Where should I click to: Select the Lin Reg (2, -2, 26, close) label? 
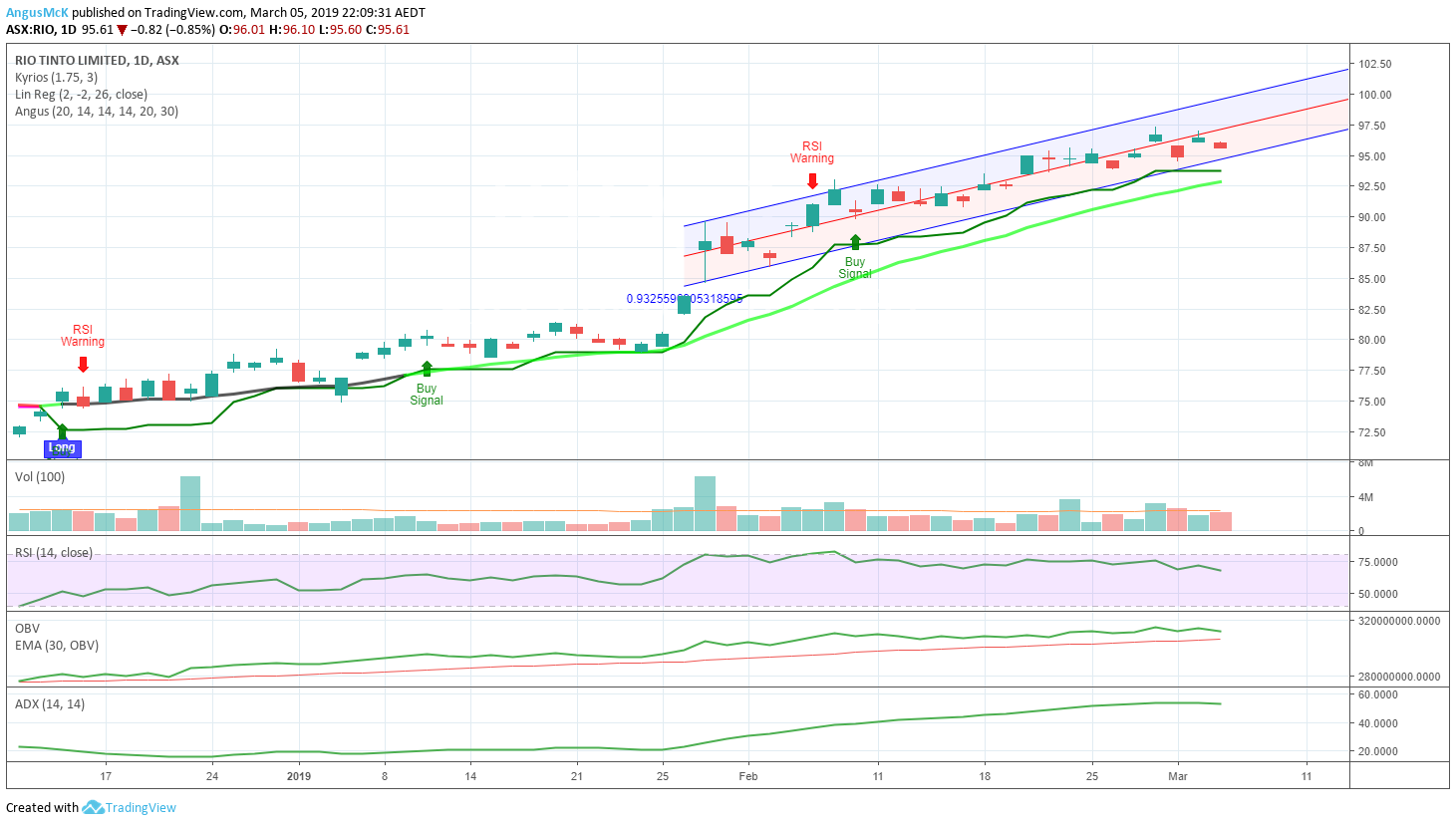[81, 95]
